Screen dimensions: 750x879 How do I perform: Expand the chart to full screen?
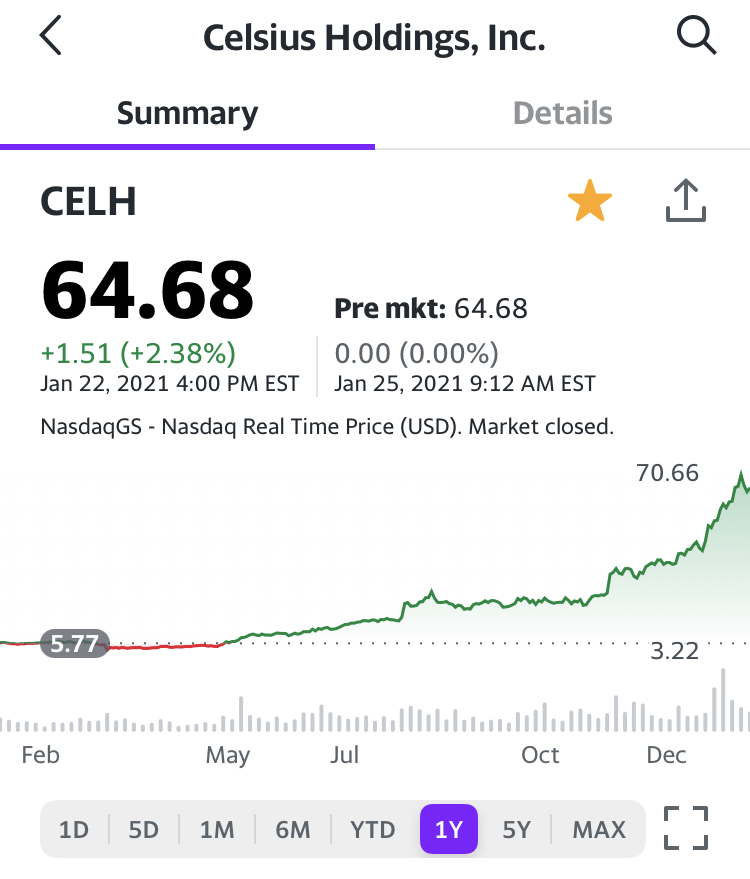coord(686,828)
